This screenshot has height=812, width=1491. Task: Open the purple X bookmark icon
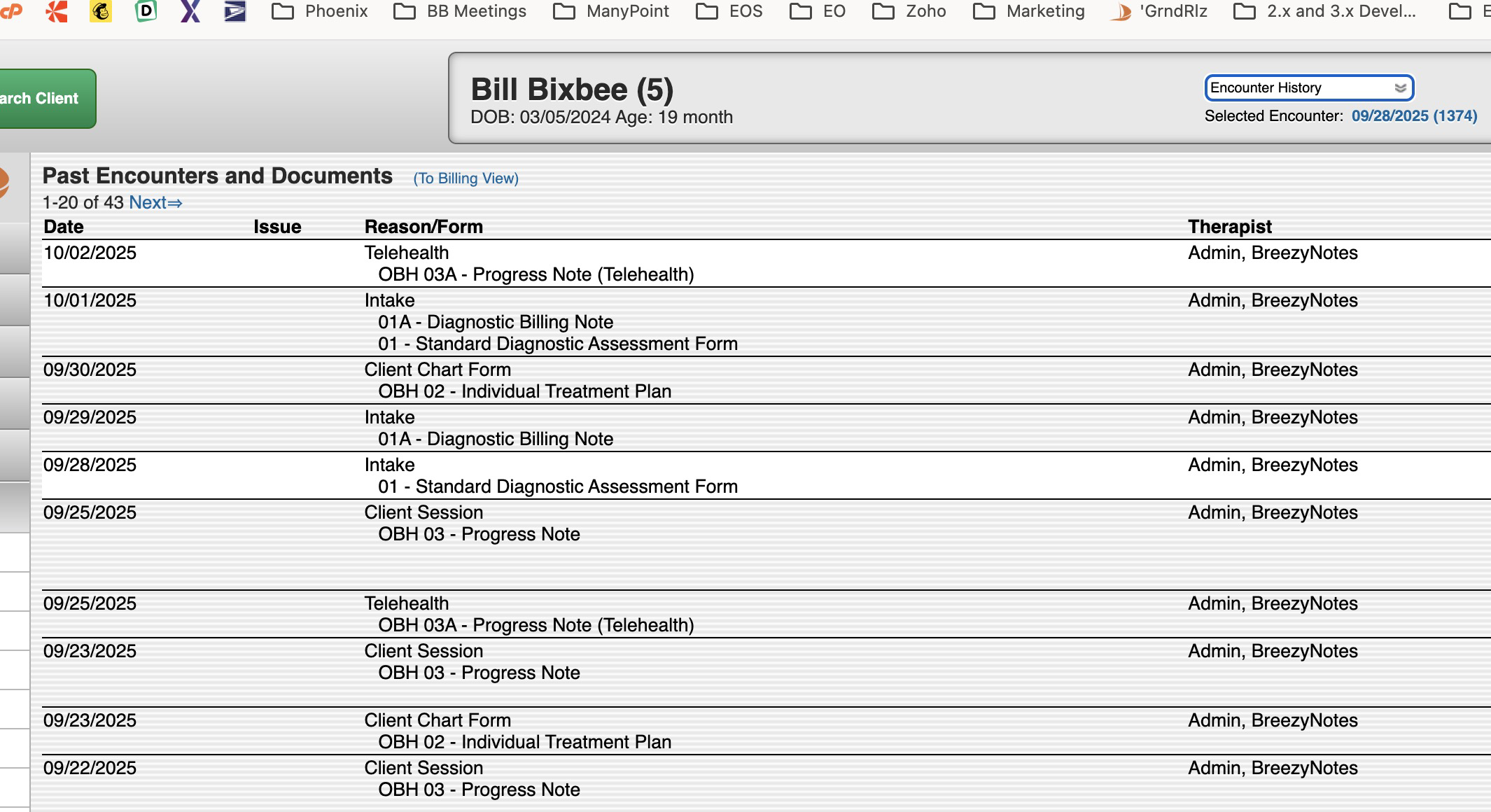(x=190, y=10)
